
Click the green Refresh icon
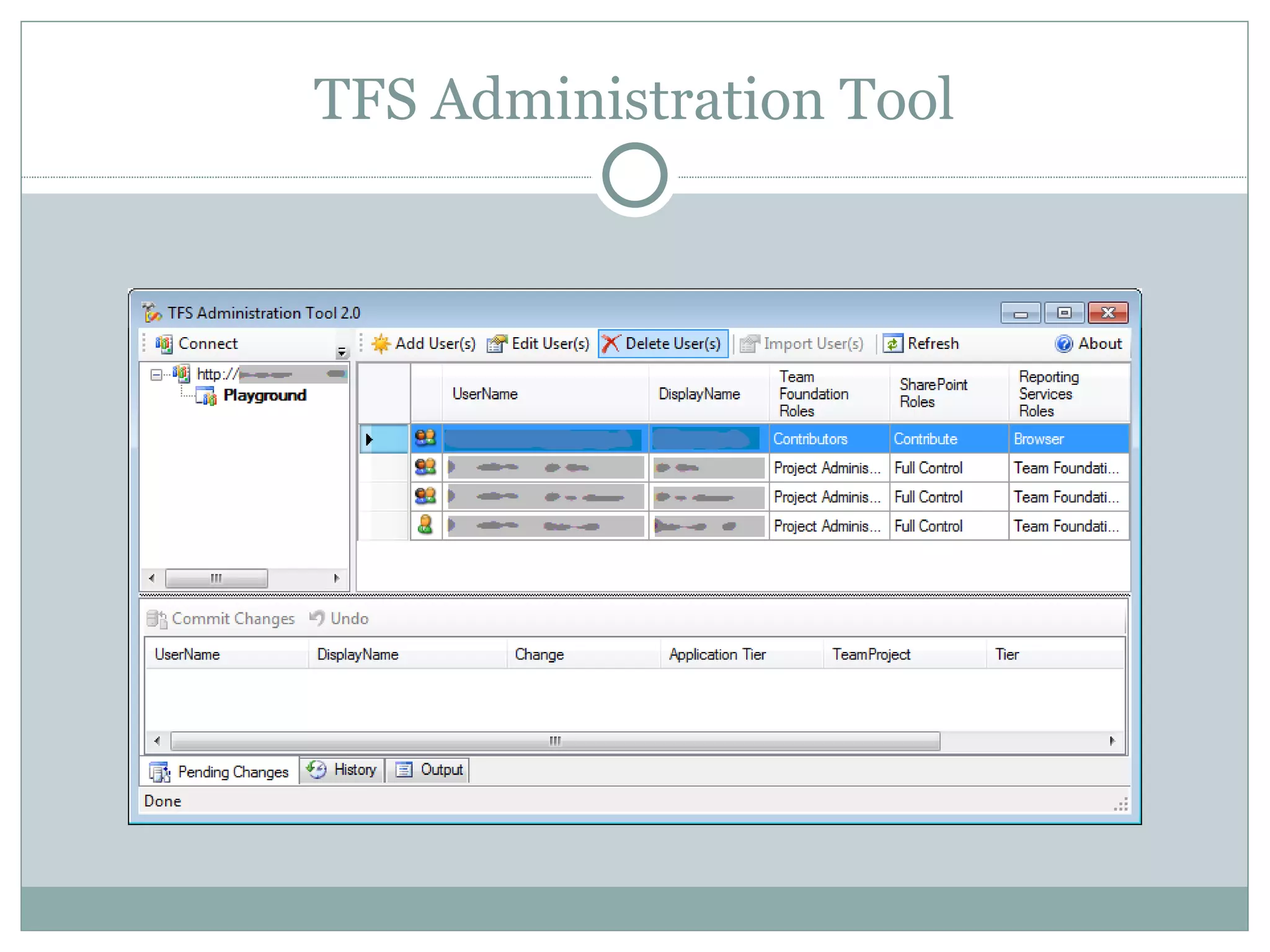click(892, 343)
